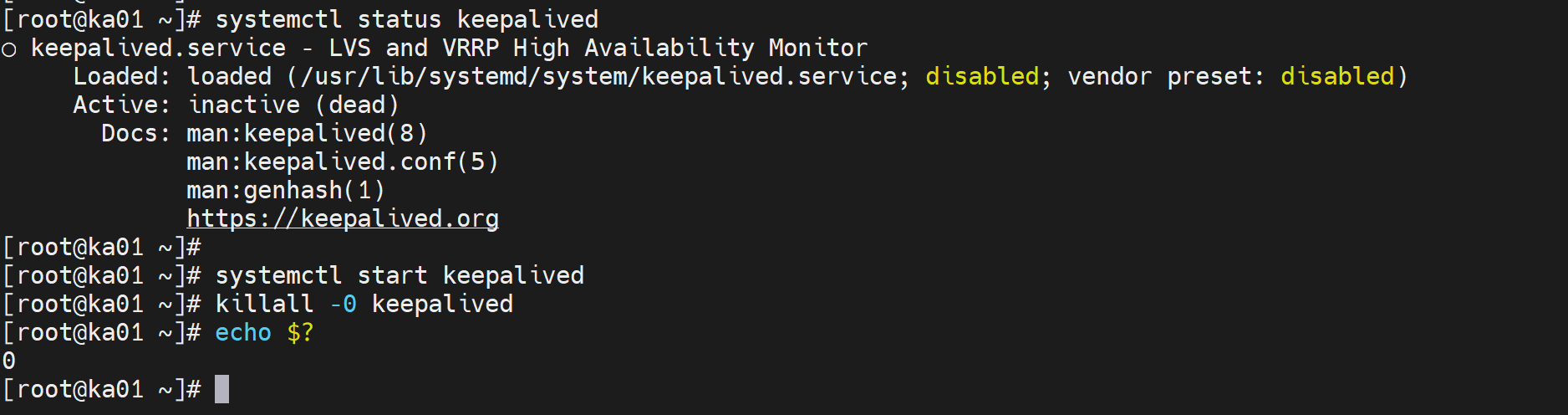Click the hollow status circle before keepalived.service
The width and height of the screenshot is (1568, 415).
click(9, 49)
